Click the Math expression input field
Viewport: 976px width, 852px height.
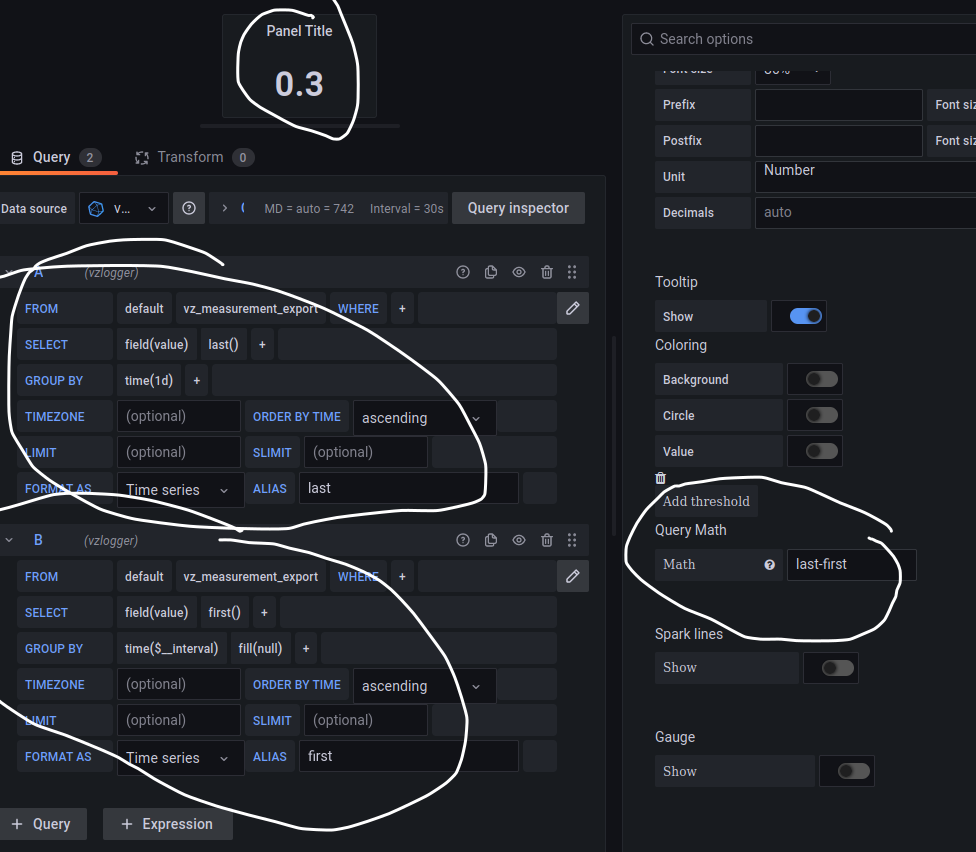pos(850,564)
